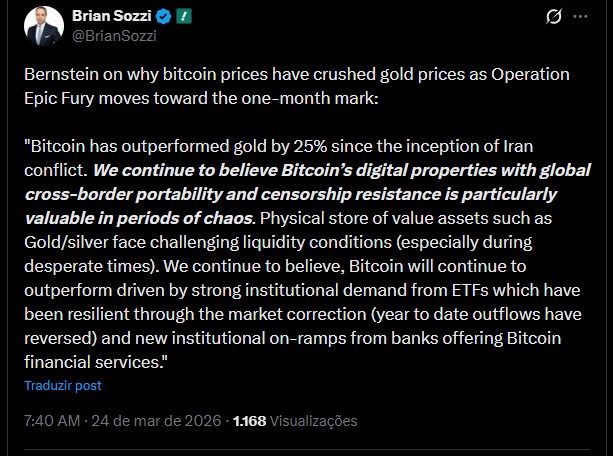Click the blue verified checkmark badge
The image size is (613, 456).
(x=162, y=17)
